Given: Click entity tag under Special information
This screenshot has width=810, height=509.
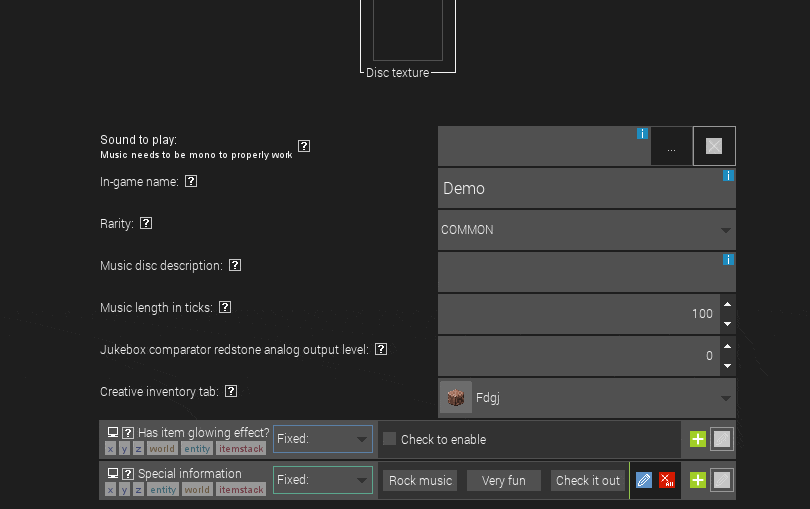Looking at the screenshot, I should pos(163,489).
